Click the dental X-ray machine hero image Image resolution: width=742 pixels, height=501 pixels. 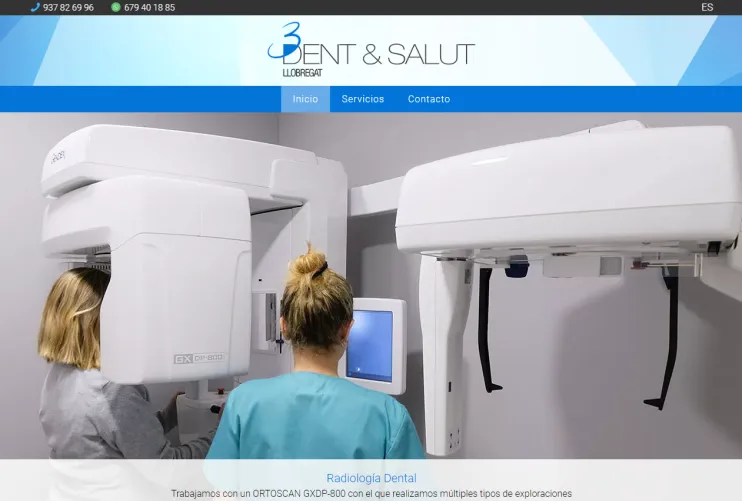[x=371, y=285]
